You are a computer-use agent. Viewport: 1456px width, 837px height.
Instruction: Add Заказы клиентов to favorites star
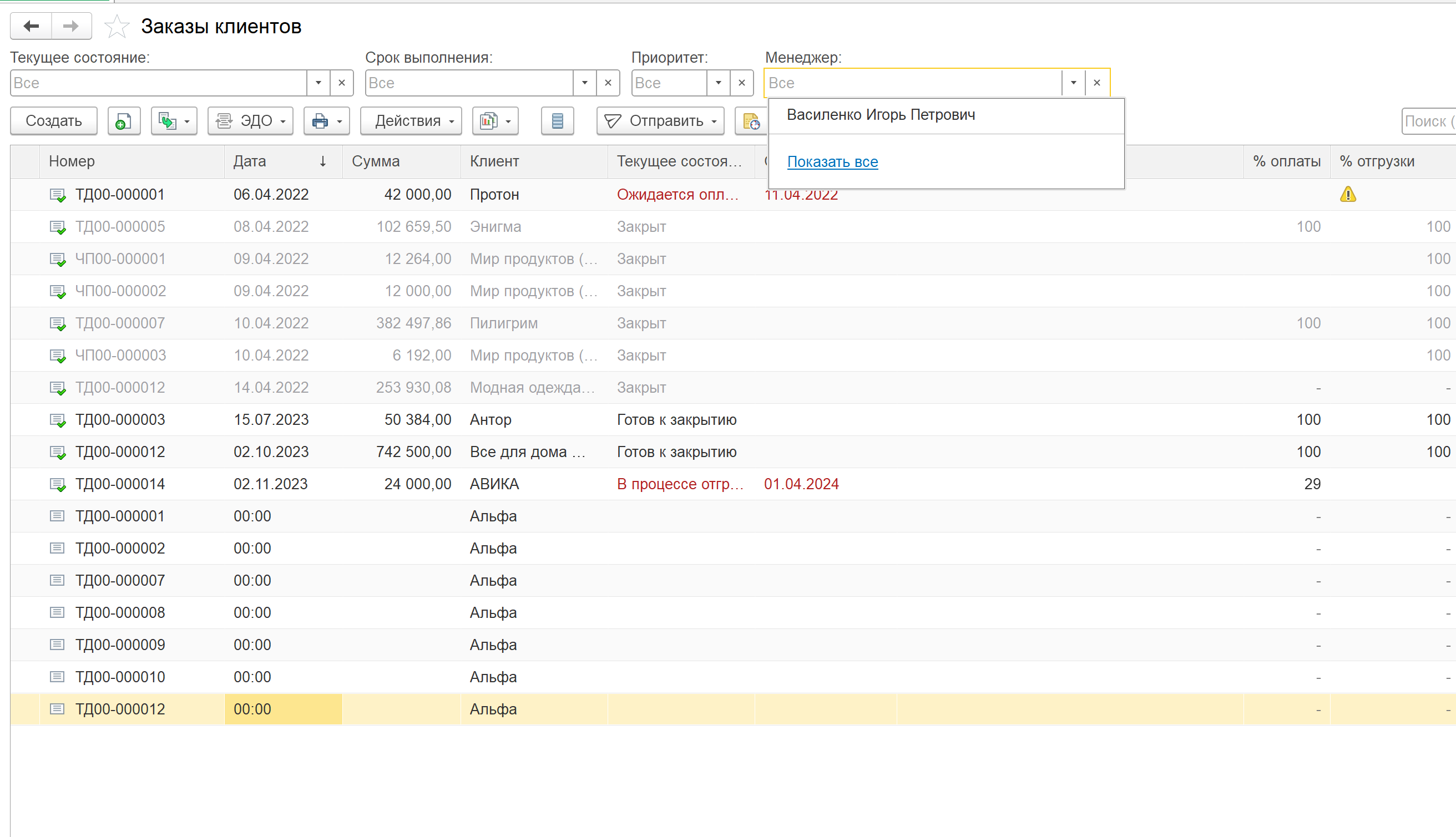tap(117, 27)
